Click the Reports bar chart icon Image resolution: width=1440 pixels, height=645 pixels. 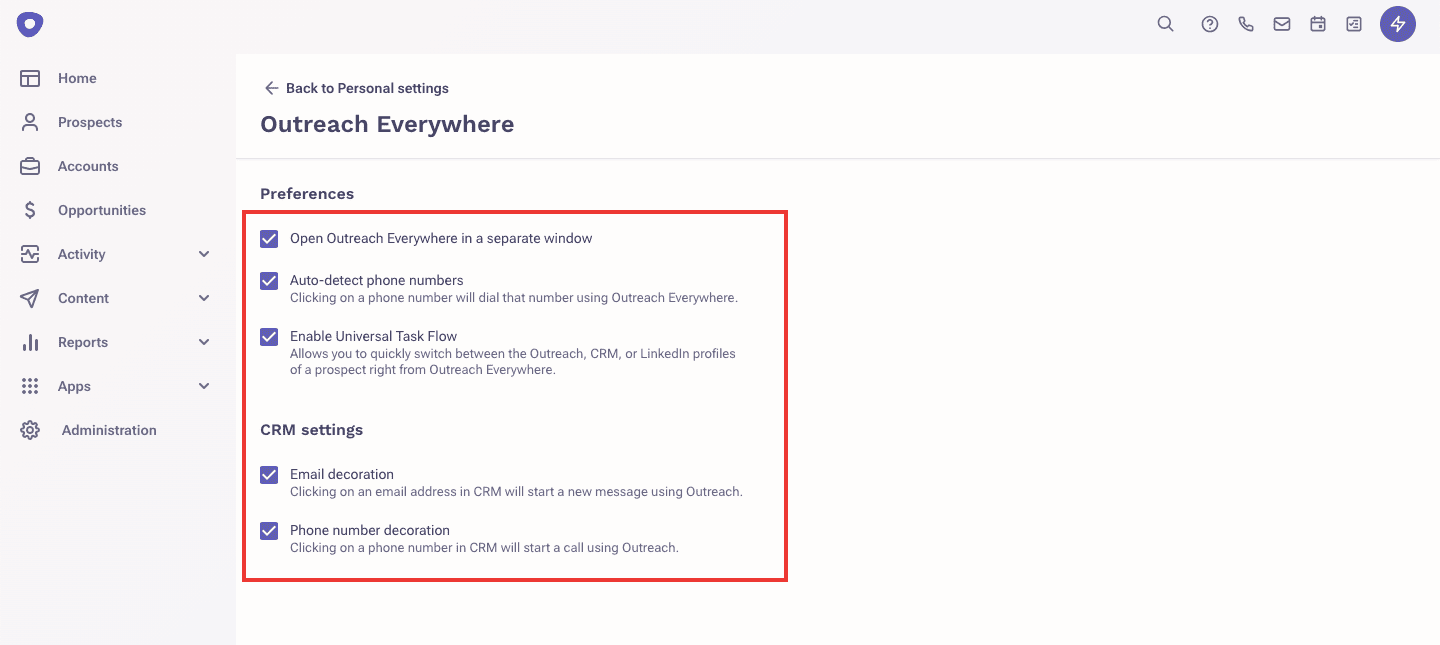pyautogui.click(x=30, y=342)
